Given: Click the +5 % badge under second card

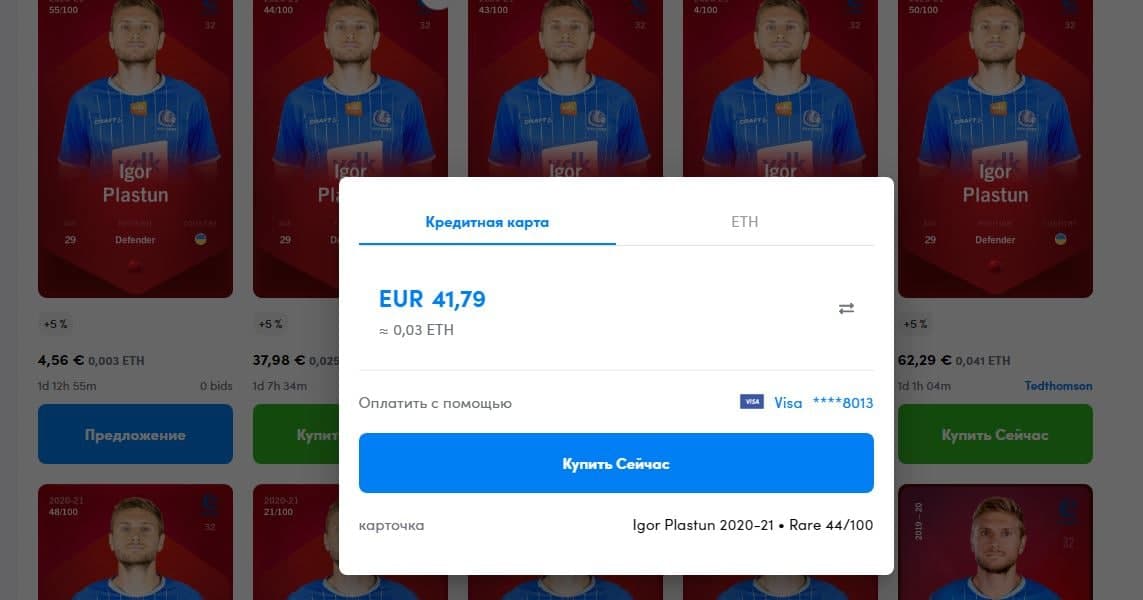Looking at the screenshot, I should tap(270, 324).
